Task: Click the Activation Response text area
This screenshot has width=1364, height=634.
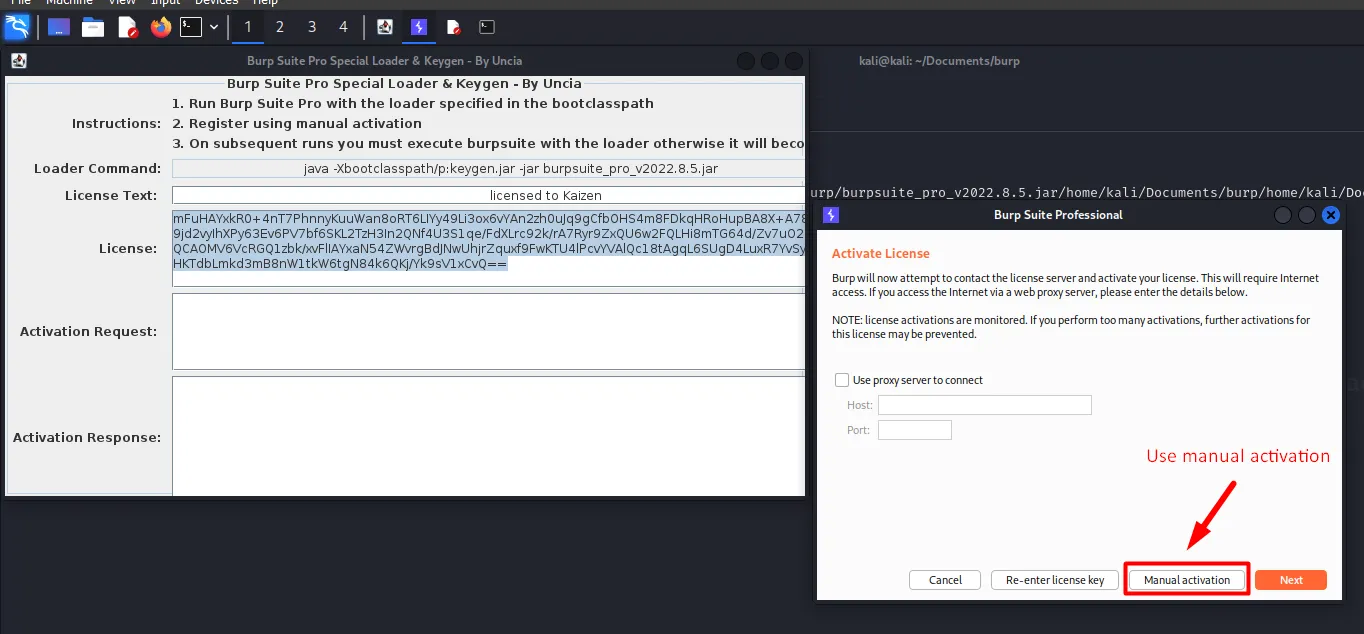Action: point(488,436)
